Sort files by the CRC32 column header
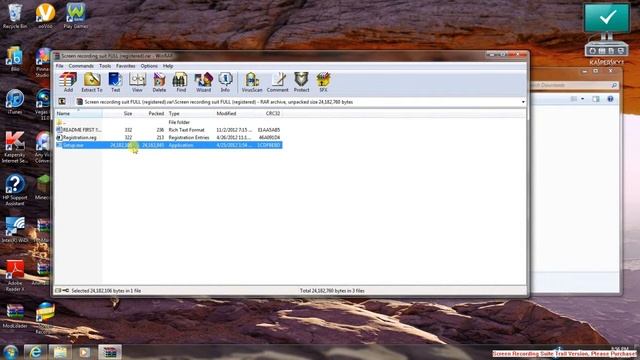Screen dimensions: 640x360 click(269, 113)
